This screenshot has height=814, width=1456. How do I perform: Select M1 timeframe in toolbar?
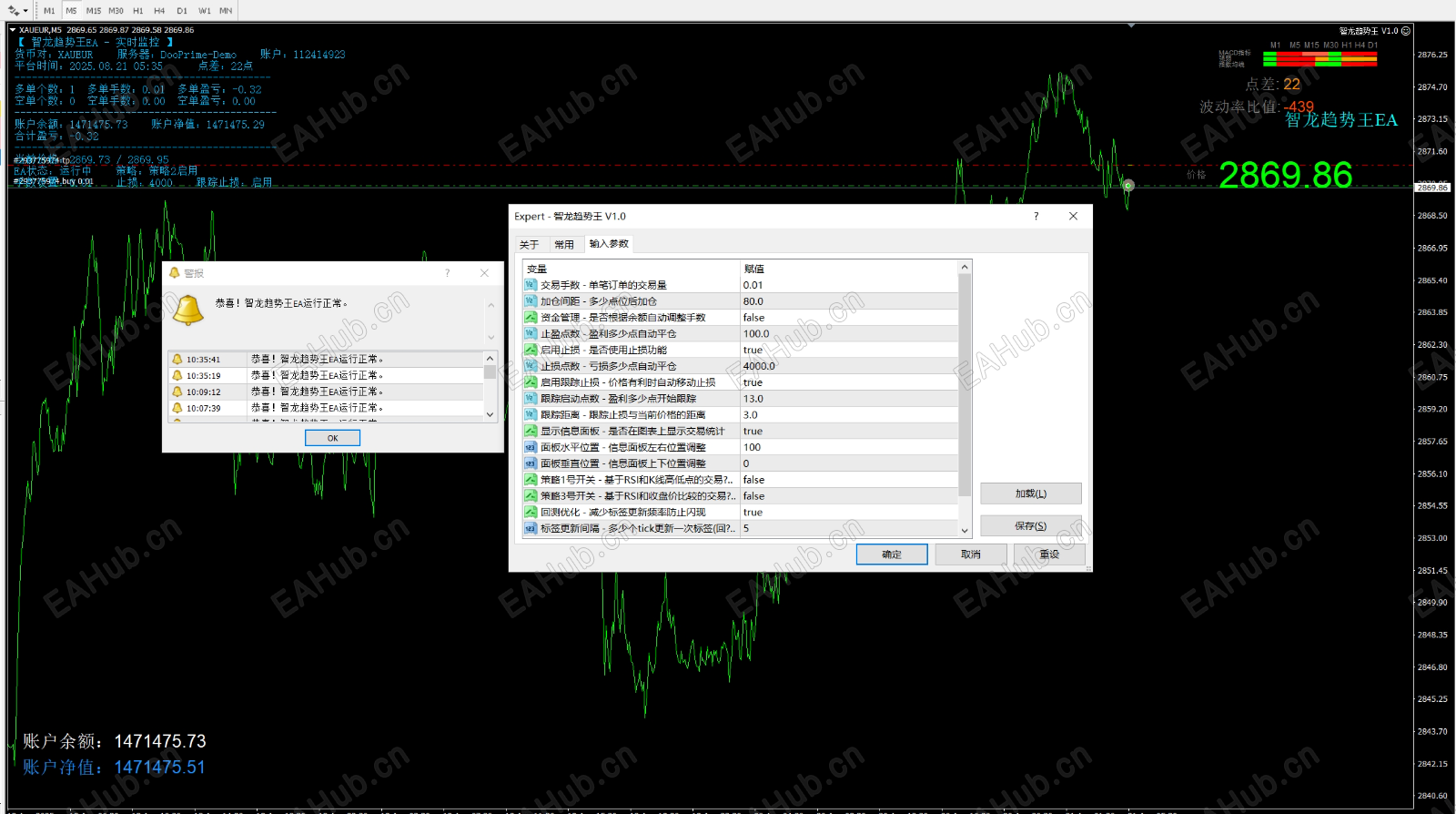[x=49, y=11]
